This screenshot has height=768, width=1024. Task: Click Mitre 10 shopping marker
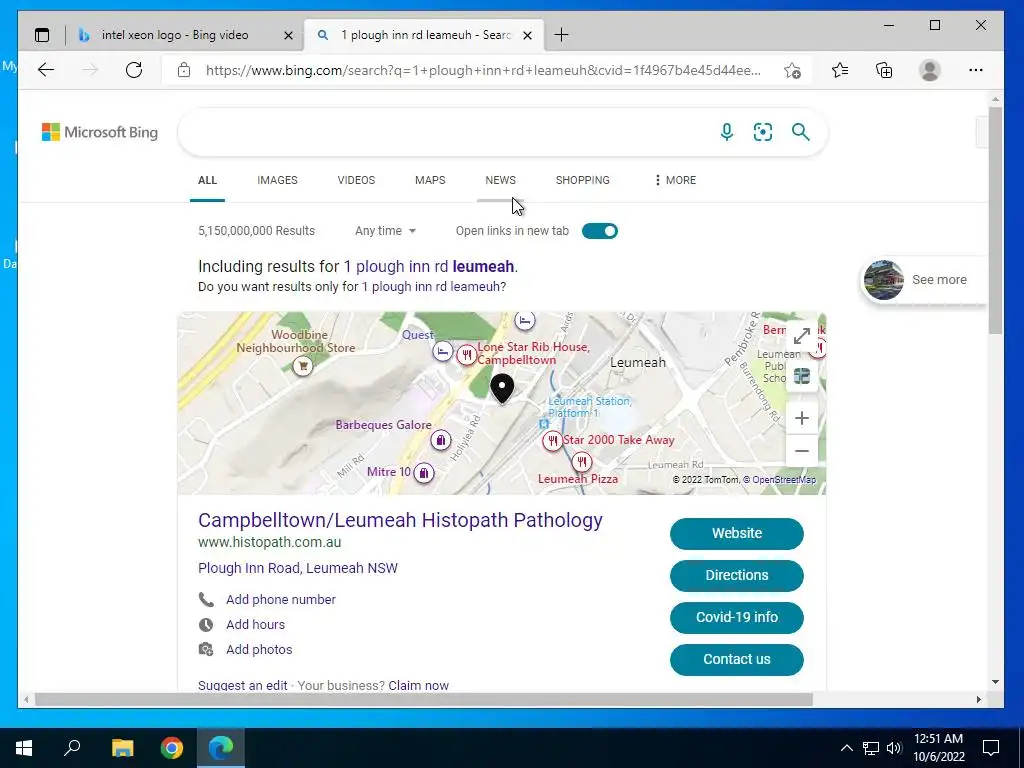424,472
